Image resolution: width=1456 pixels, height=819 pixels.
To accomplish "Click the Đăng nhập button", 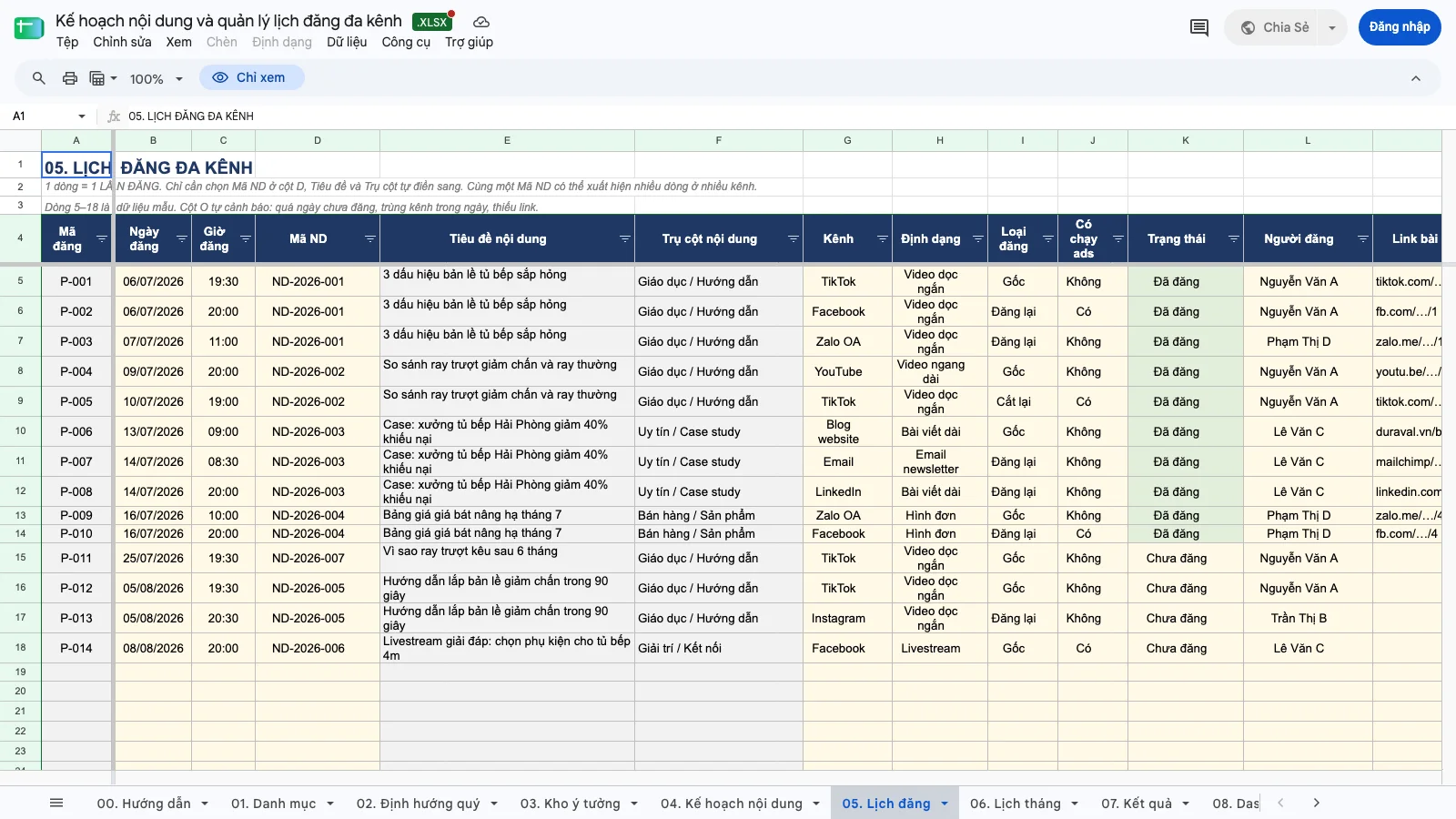I will [1400, 27].
